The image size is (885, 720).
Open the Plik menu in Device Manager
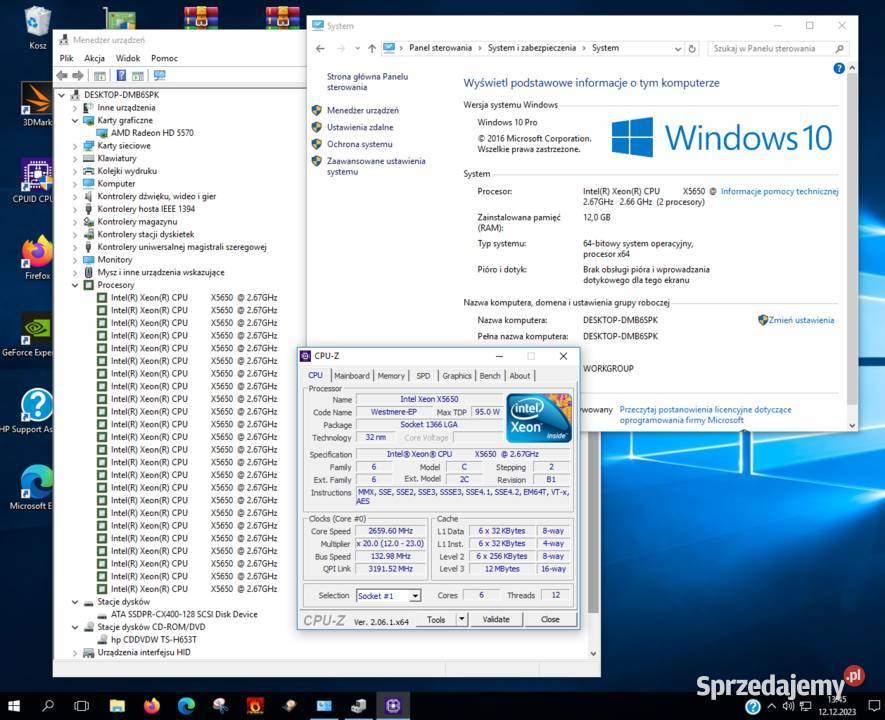tap(67, 58)
